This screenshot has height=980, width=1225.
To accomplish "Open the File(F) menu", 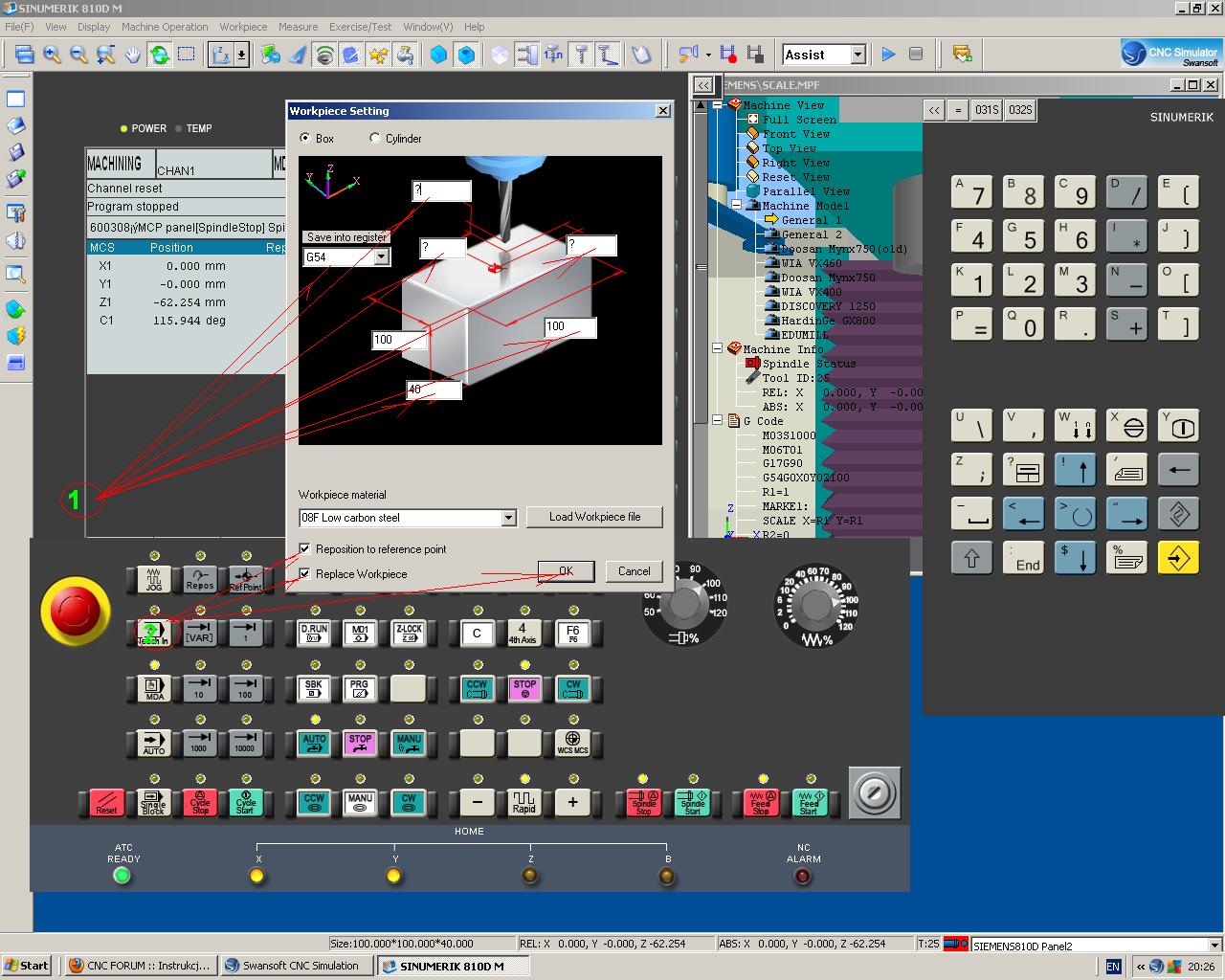I will [19, 27].
